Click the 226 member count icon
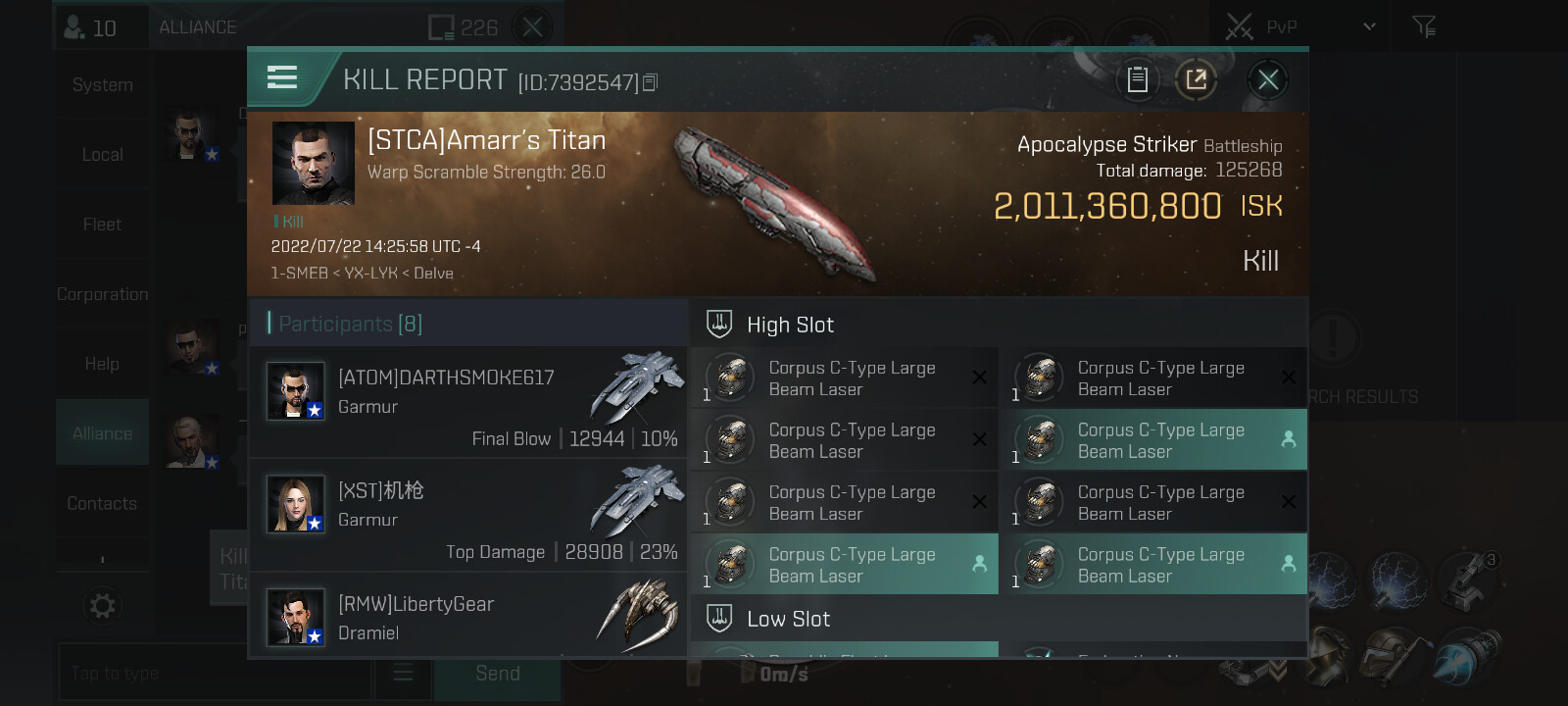Image resolution: width=1568 pixels, height=706 pixels. pyautogui.click(x=441, y=26)
